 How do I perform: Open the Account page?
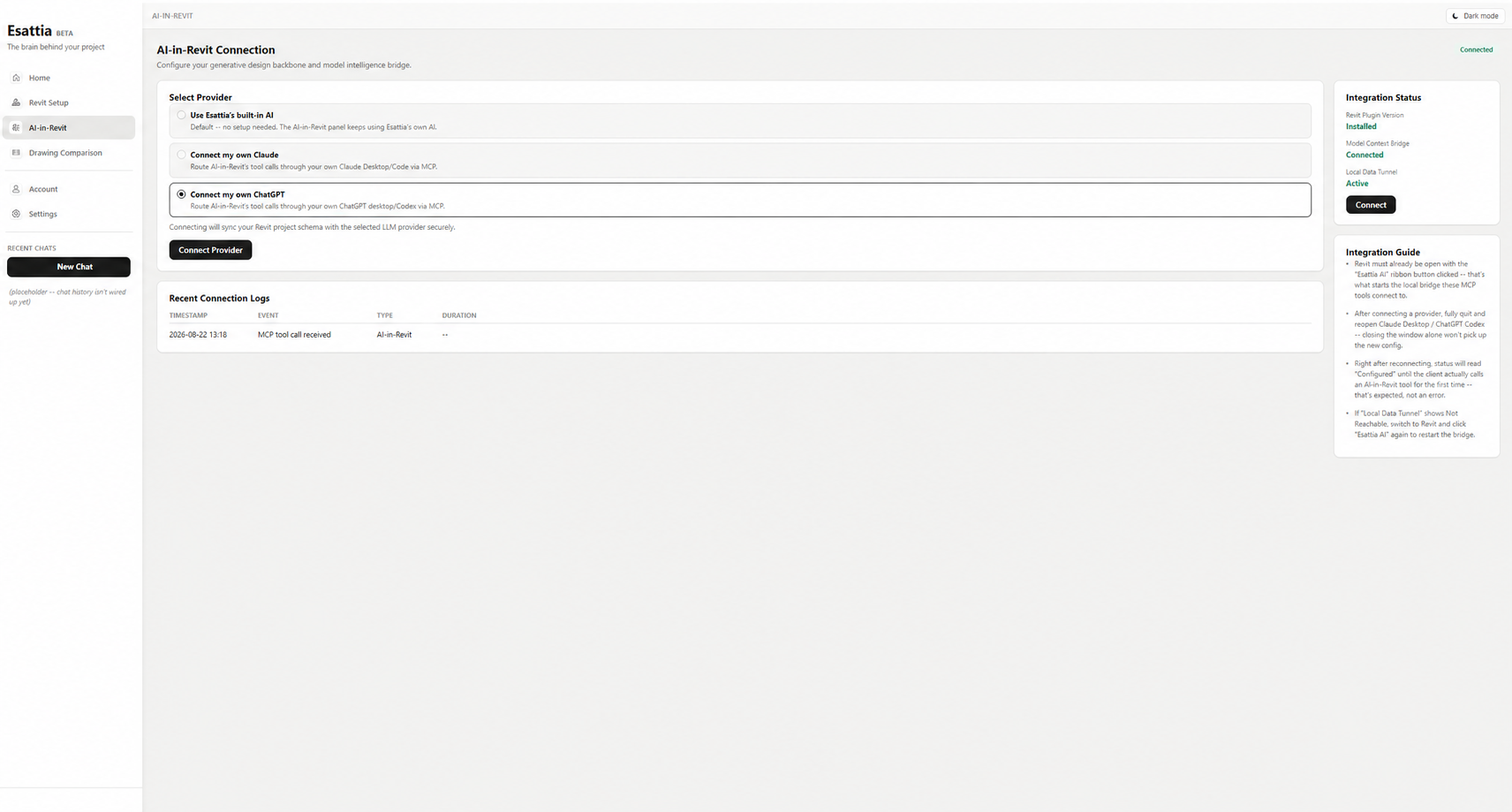(x=69, y=189)
